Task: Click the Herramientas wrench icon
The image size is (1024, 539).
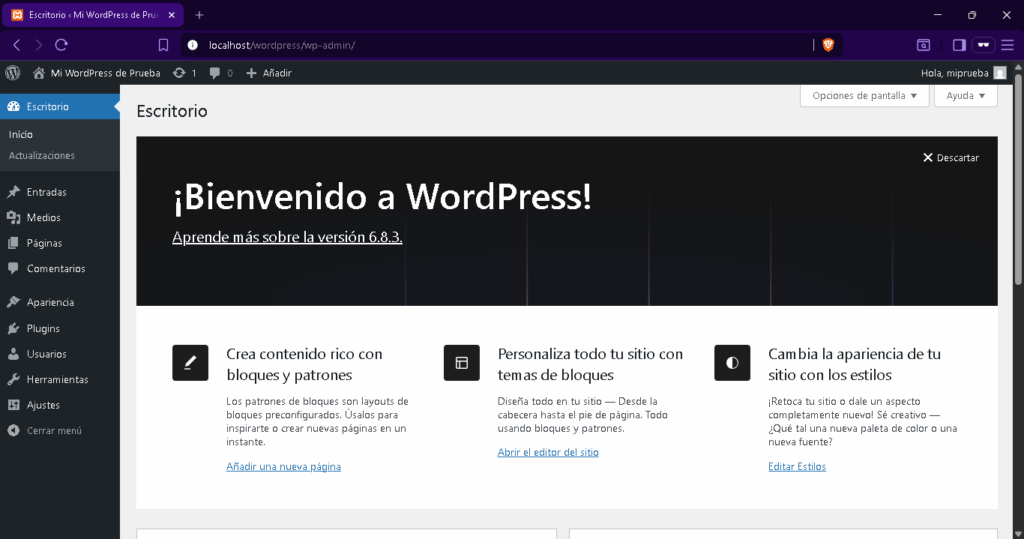Action: pyautogui.click(x=14, y=380)
